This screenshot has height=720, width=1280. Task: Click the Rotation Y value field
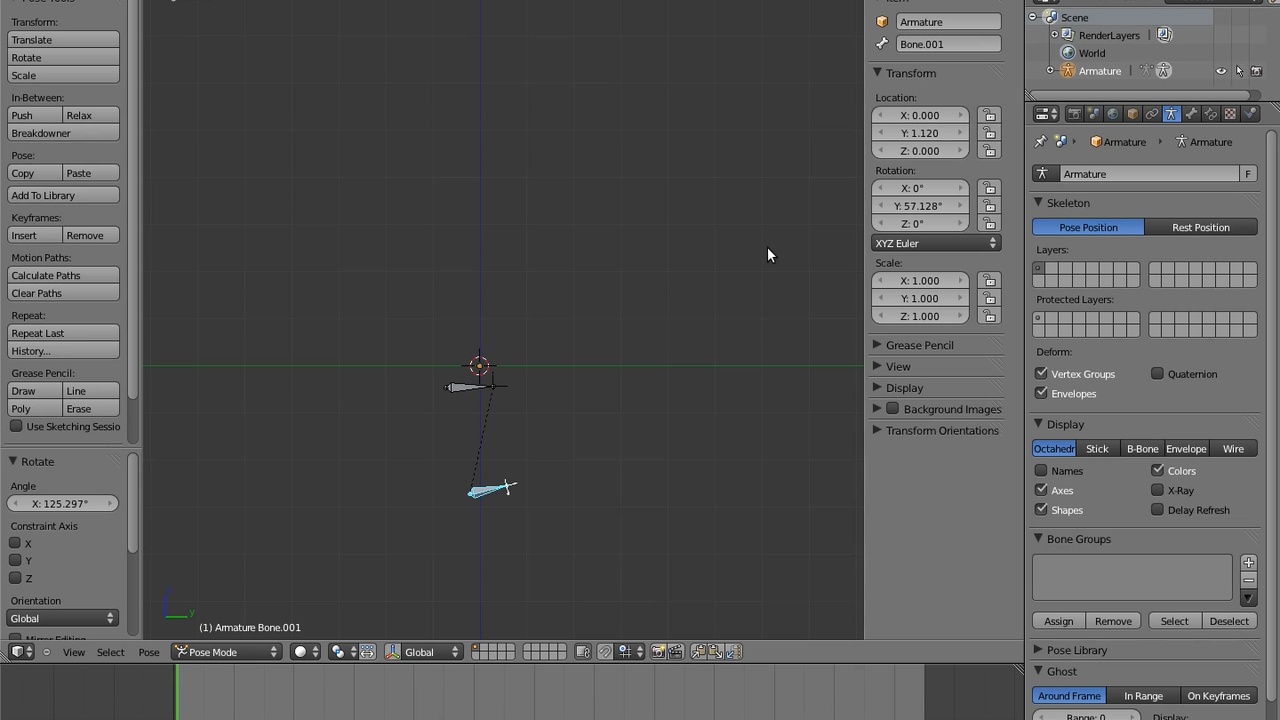pyautogui.click(x=921, y=206)
